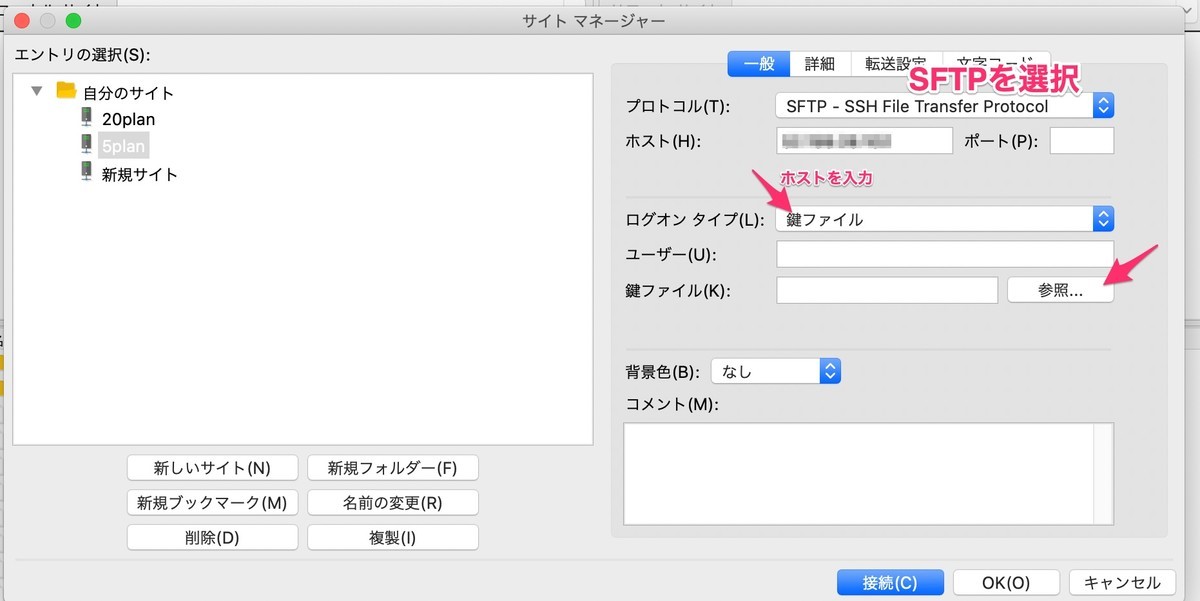Select the 新規サイト entry
The height and width of the screenshot is (601, 1200).
point(140,174)
